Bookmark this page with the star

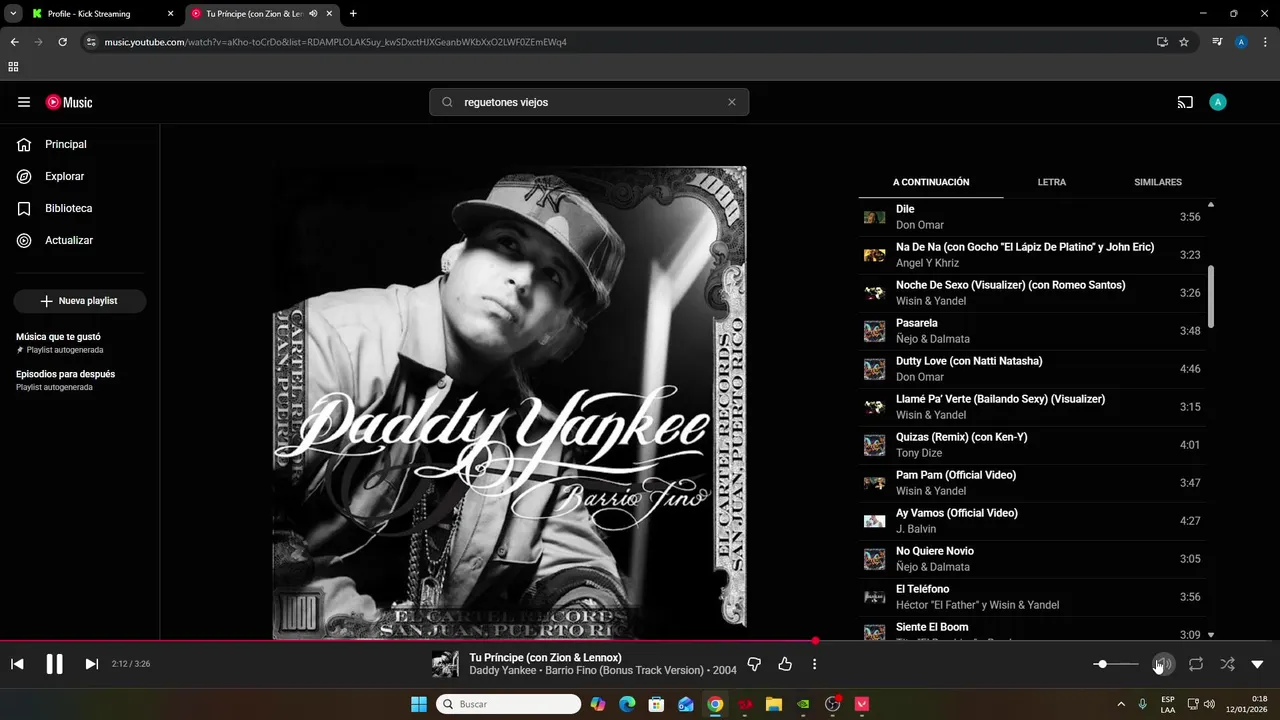pos(1184,42)
